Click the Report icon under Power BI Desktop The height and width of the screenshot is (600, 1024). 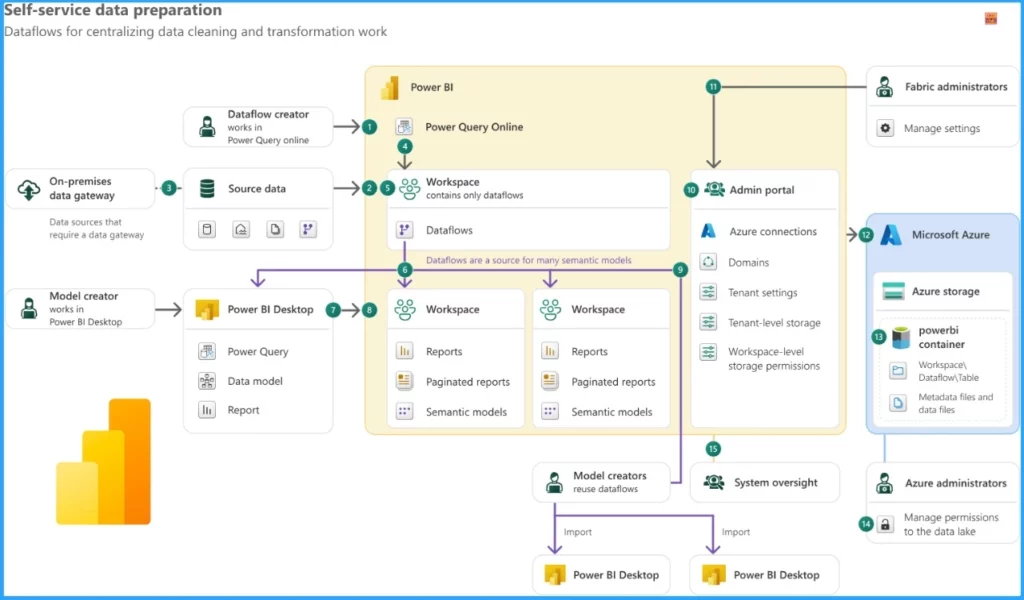pos(207,410)
